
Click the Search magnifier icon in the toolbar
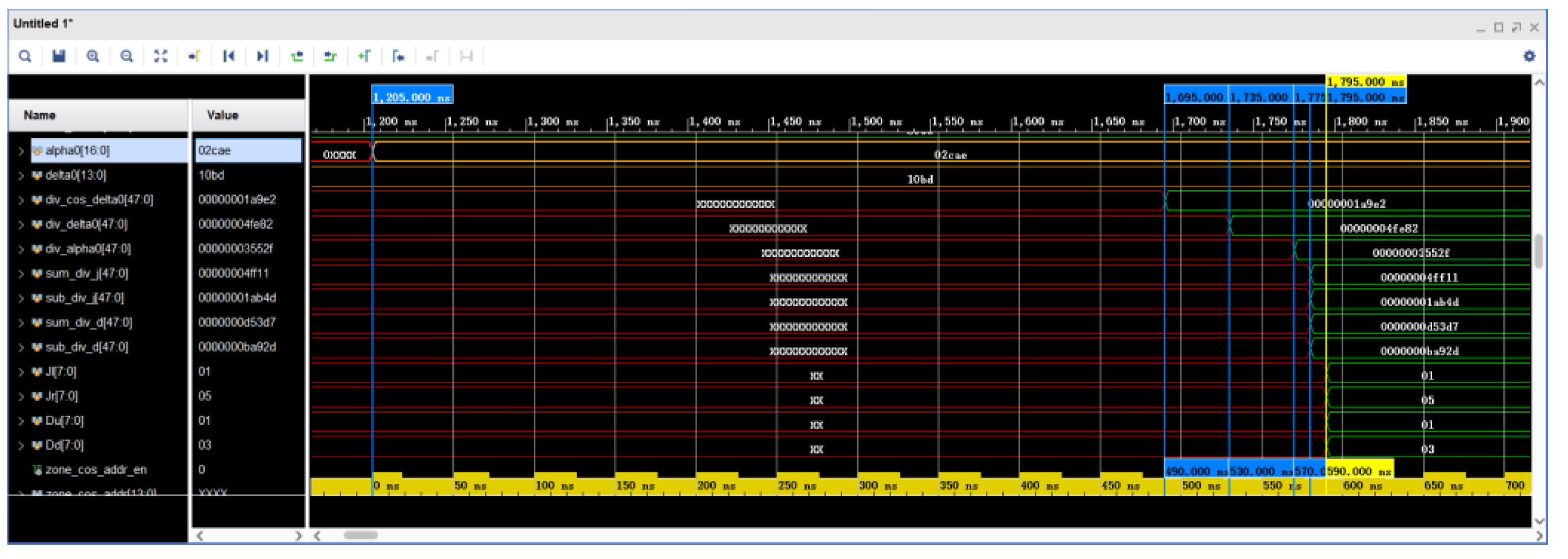click(25, 57)
